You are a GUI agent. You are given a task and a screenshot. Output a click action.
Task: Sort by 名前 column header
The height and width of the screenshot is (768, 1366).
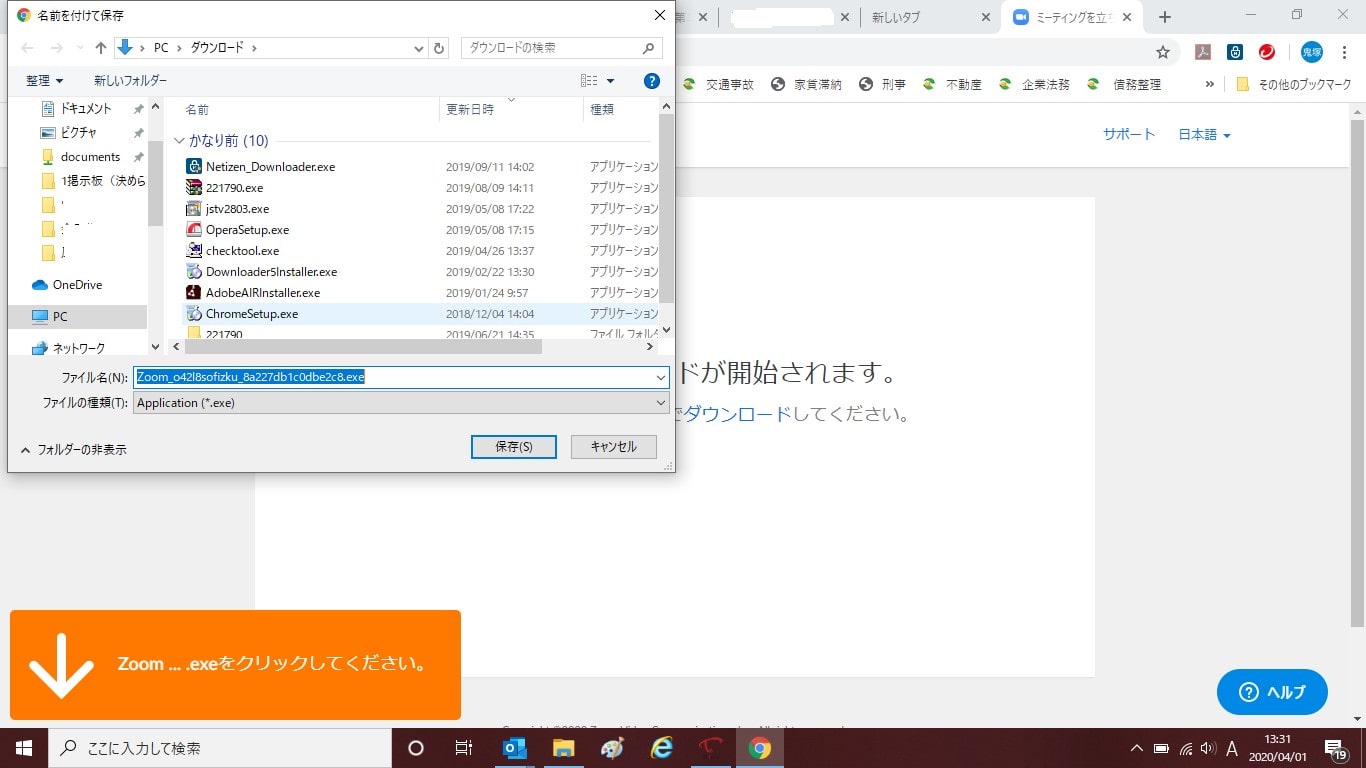(197, 110)
